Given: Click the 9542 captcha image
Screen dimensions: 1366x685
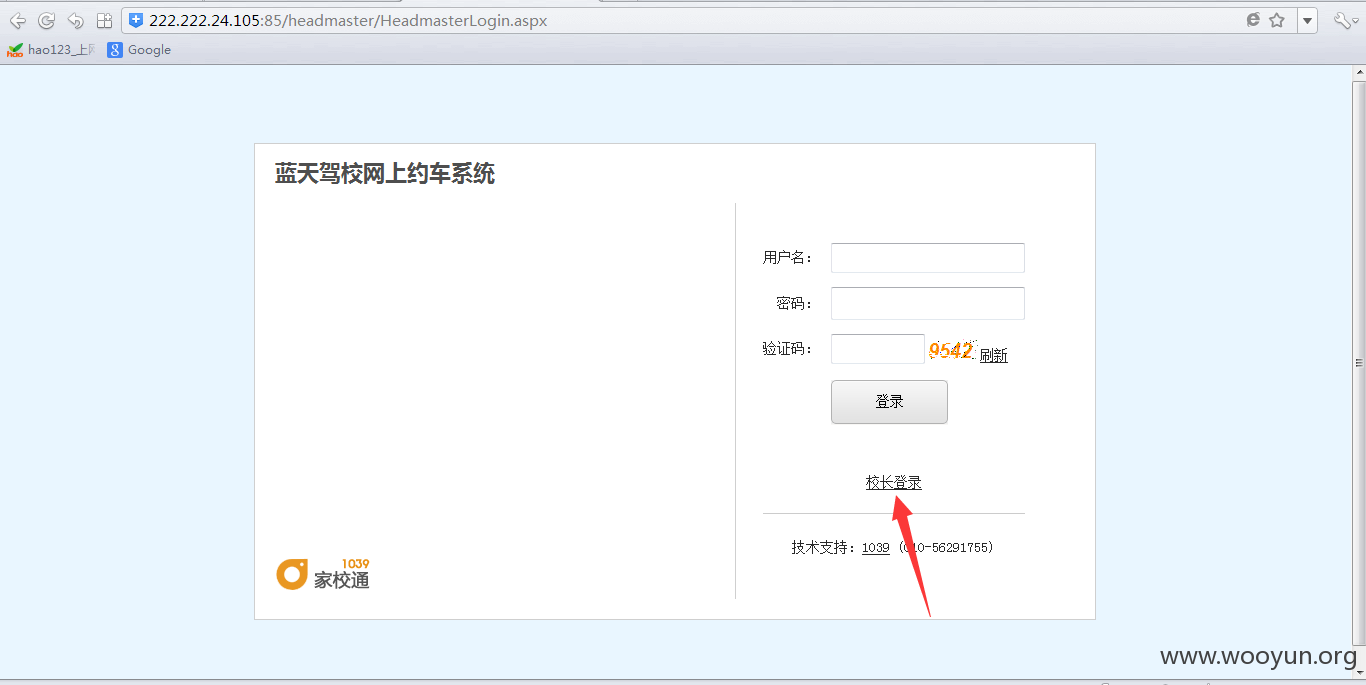Looking at the screenshot, I should tap(951, 350).
